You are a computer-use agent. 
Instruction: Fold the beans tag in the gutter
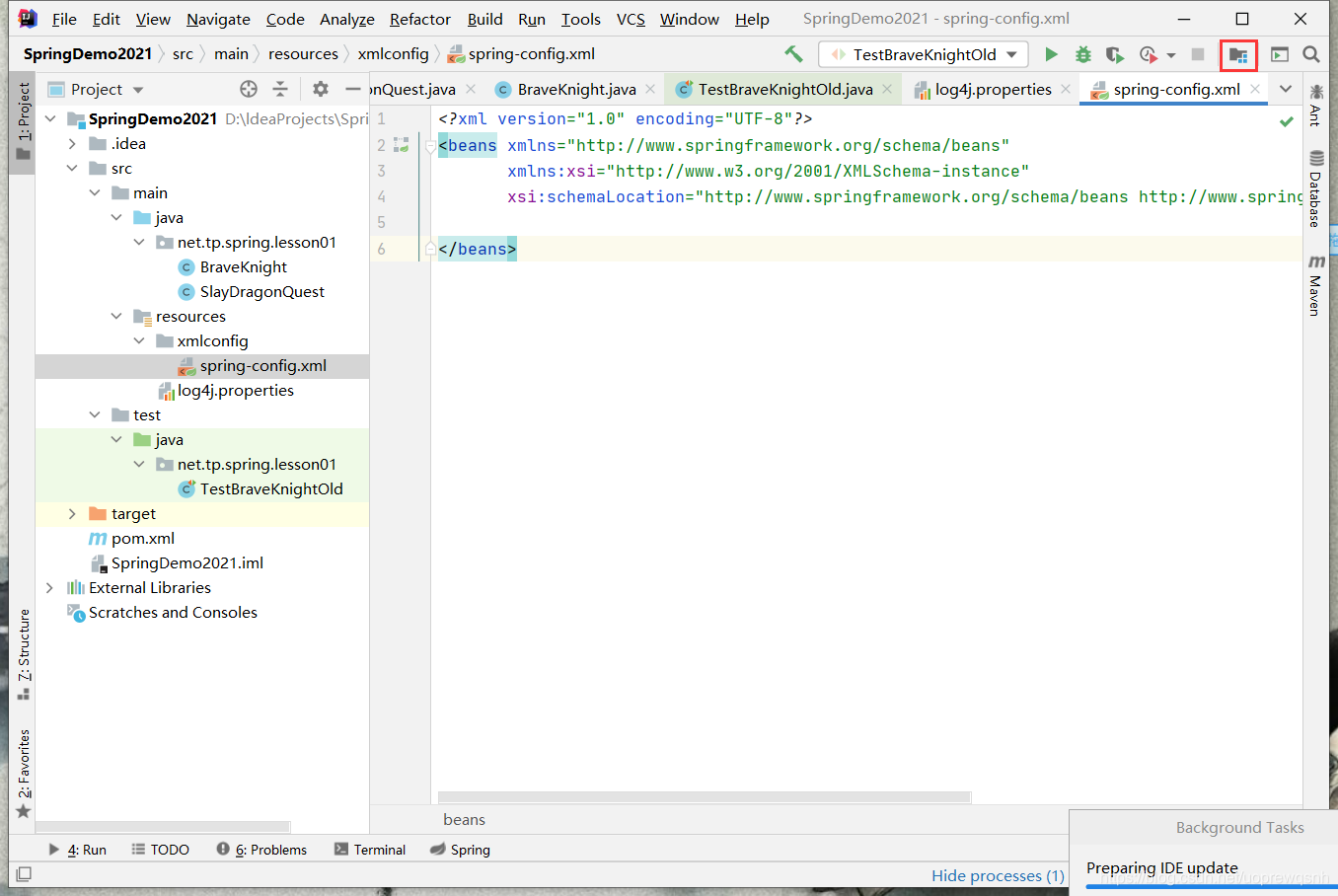[430, 146]
